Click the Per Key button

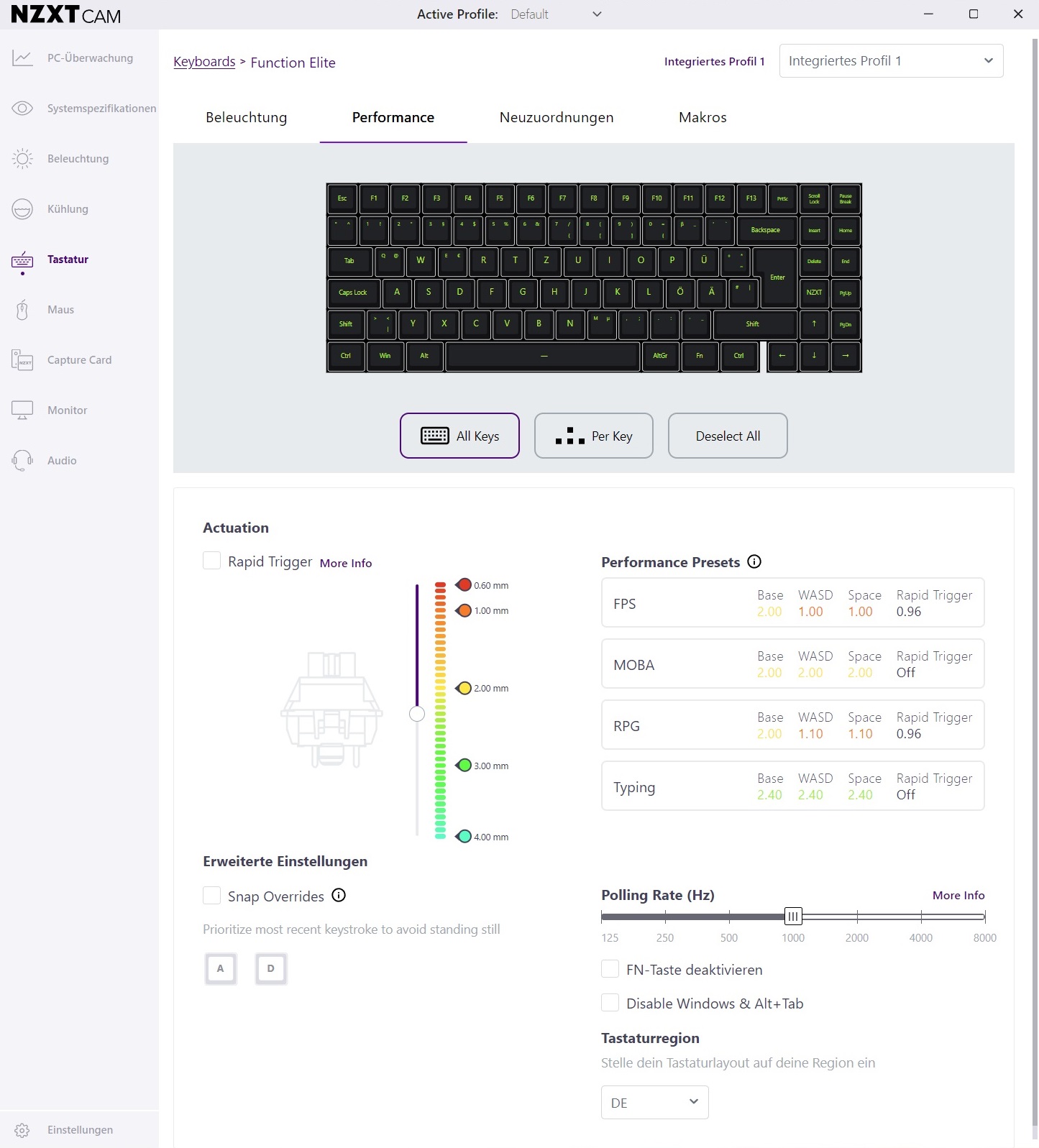[x=594, y=436]
